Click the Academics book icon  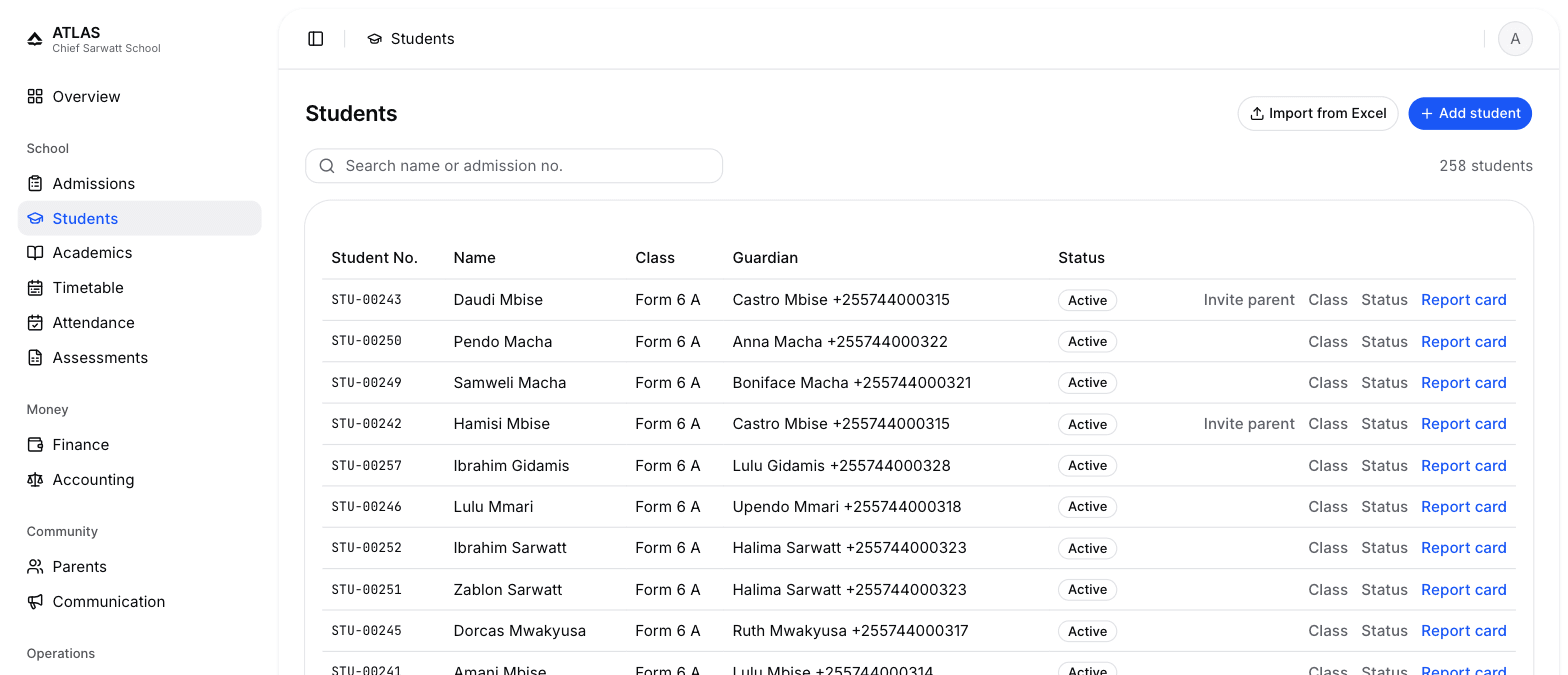click(35, 253)
